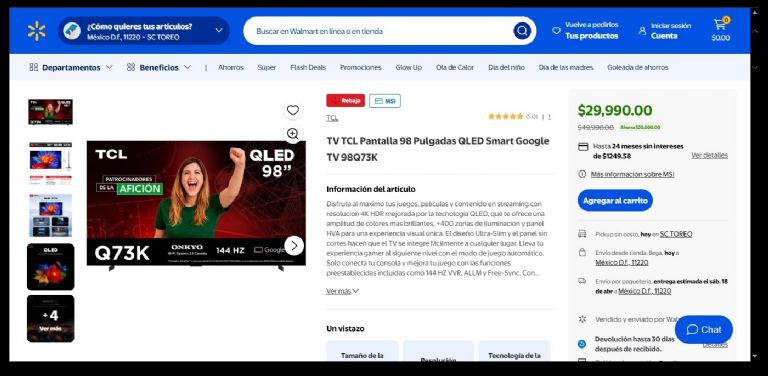Click the Tamaño de la pantalla card

pos(362,351)
